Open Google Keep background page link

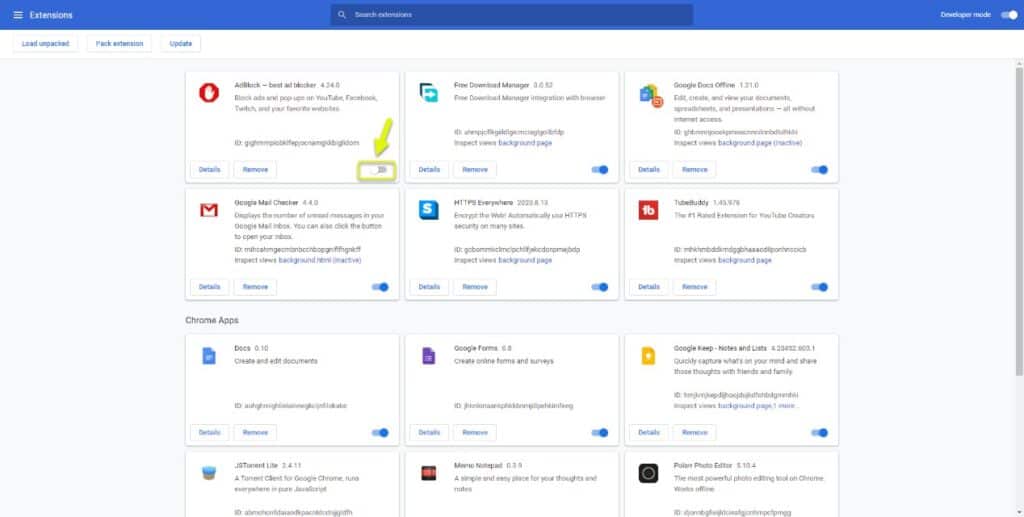click(745, 405)
